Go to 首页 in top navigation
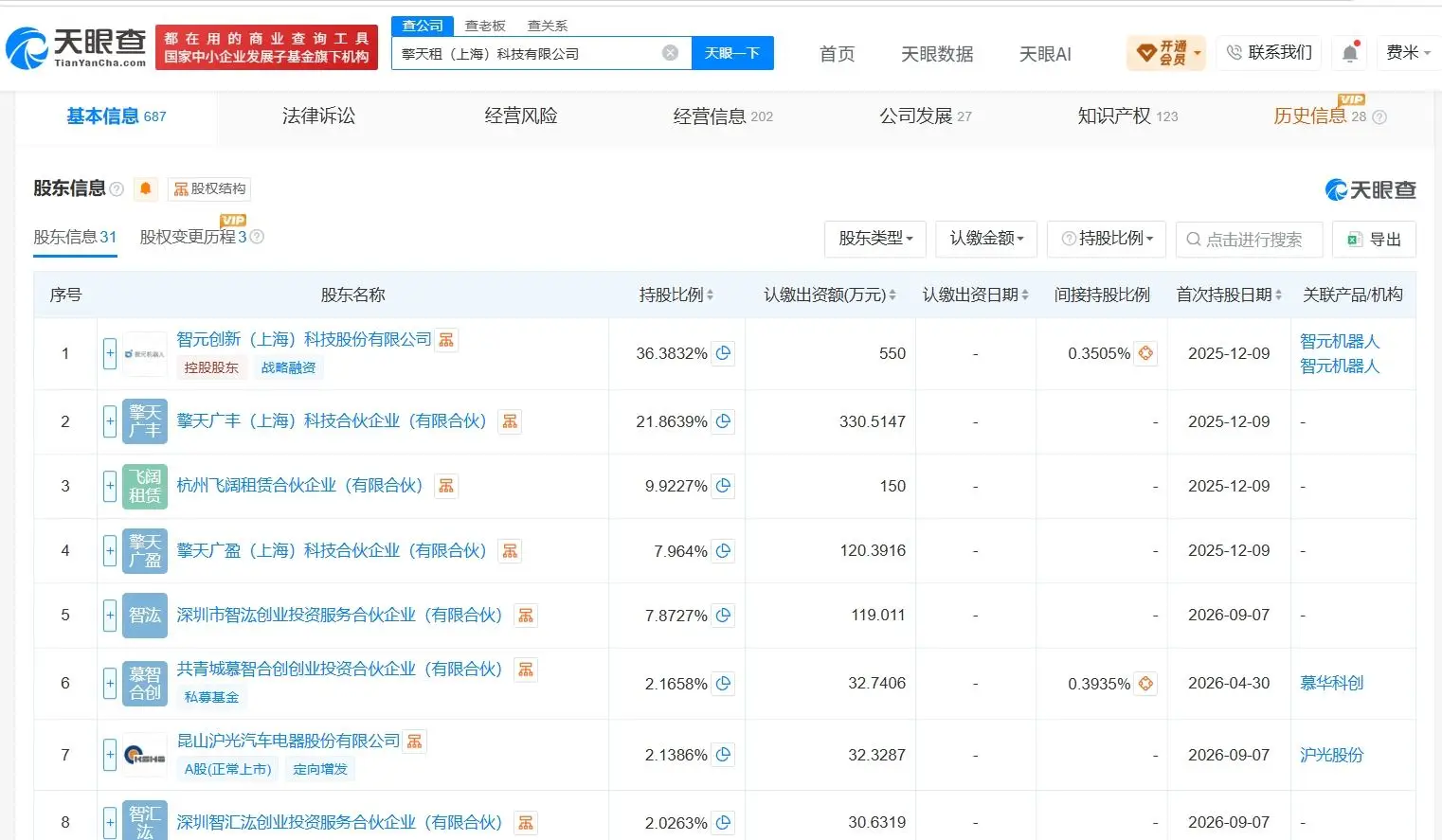 pyautogui.click(x=837, y=54)
